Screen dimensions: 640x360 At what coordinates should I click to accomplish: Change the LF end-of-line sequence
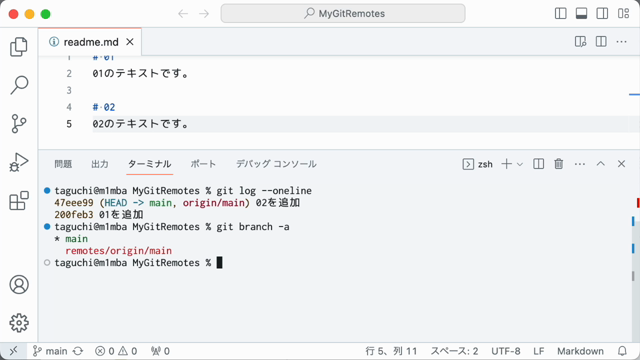tap(539, 351)
